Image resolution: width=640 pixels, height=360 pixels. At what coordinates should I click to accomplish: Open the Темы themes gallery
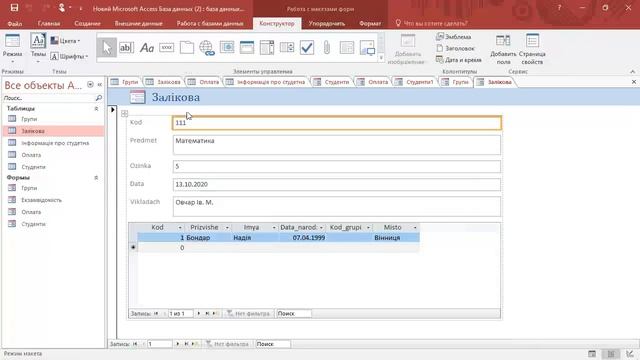38,48
